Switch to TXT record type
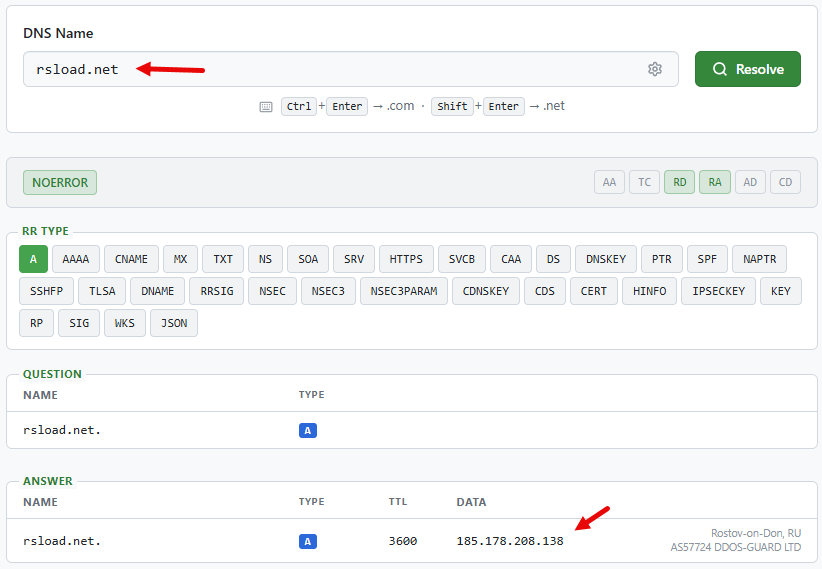Viewport: 822px width, 569px height. point(223,259)
